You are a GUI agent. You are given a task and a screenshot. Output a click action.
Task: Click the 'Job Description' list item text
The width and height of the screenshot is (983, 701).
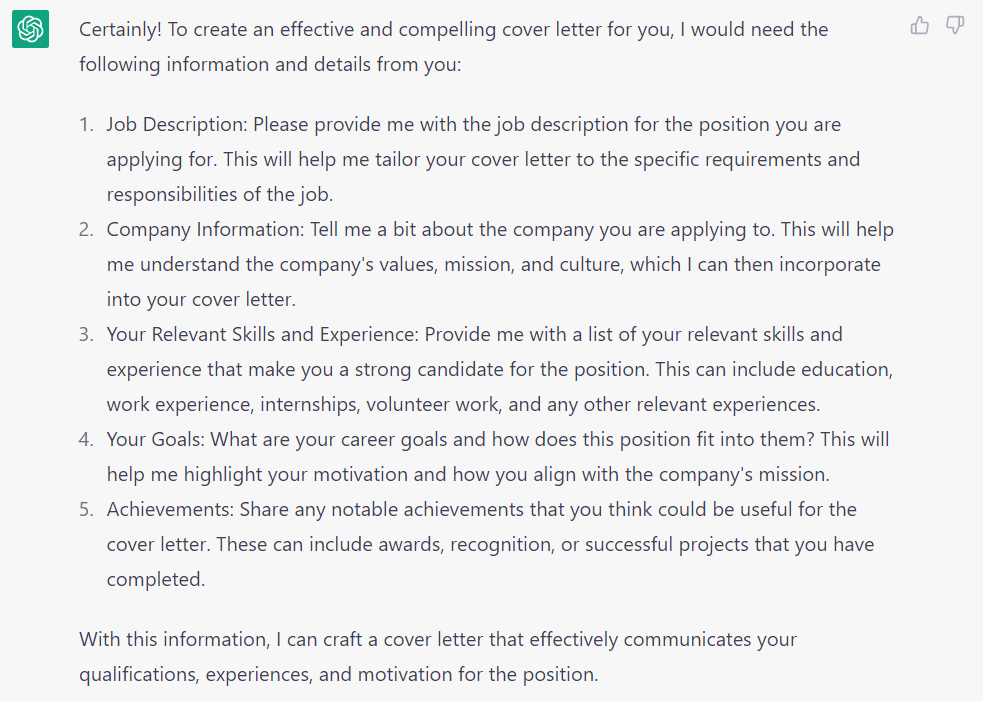pyautogui.click(x=176, y=124)
